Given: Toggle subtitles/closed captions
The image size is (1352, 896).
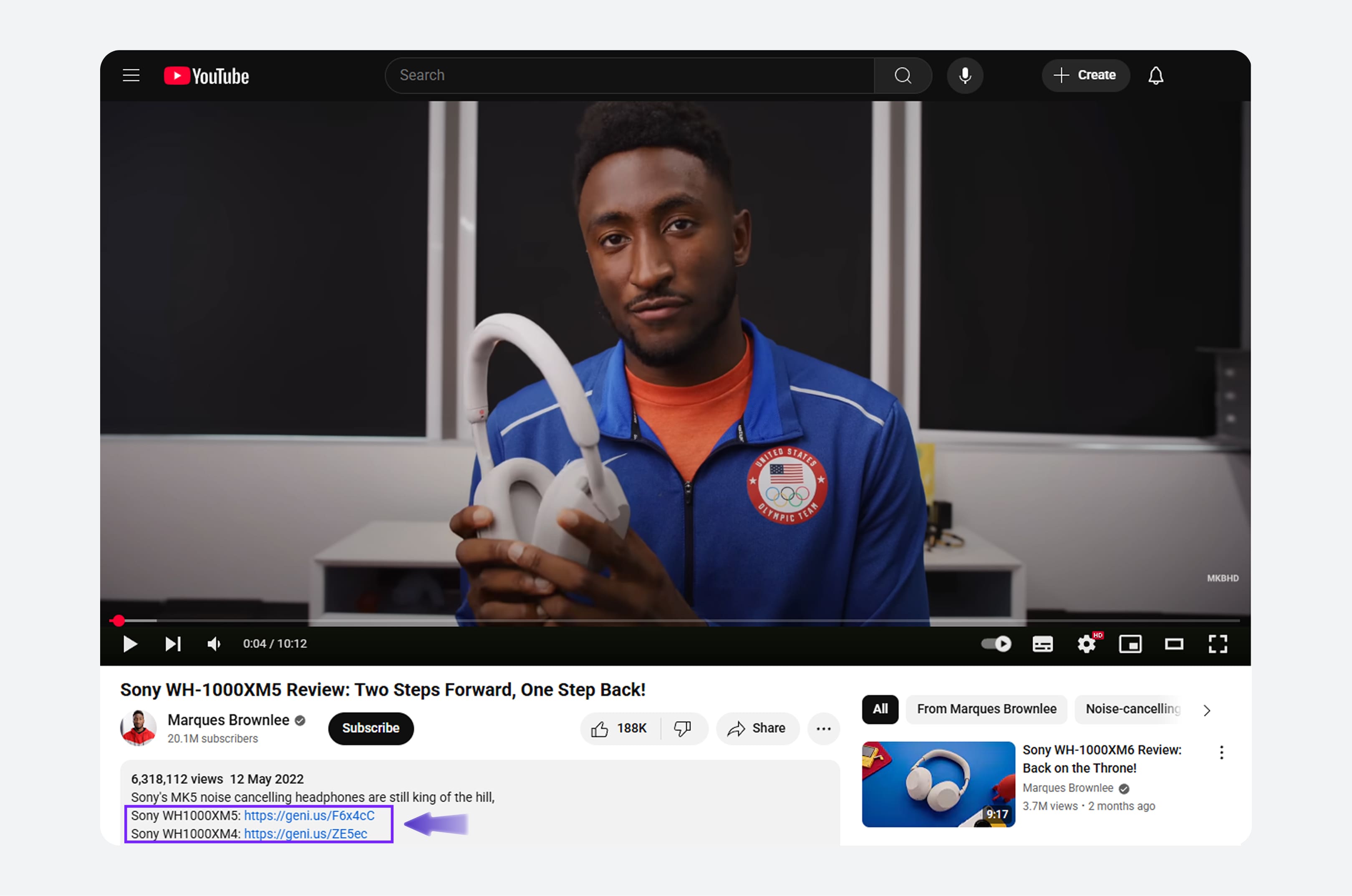Looking at the screenshot, I should point(1043,644).
